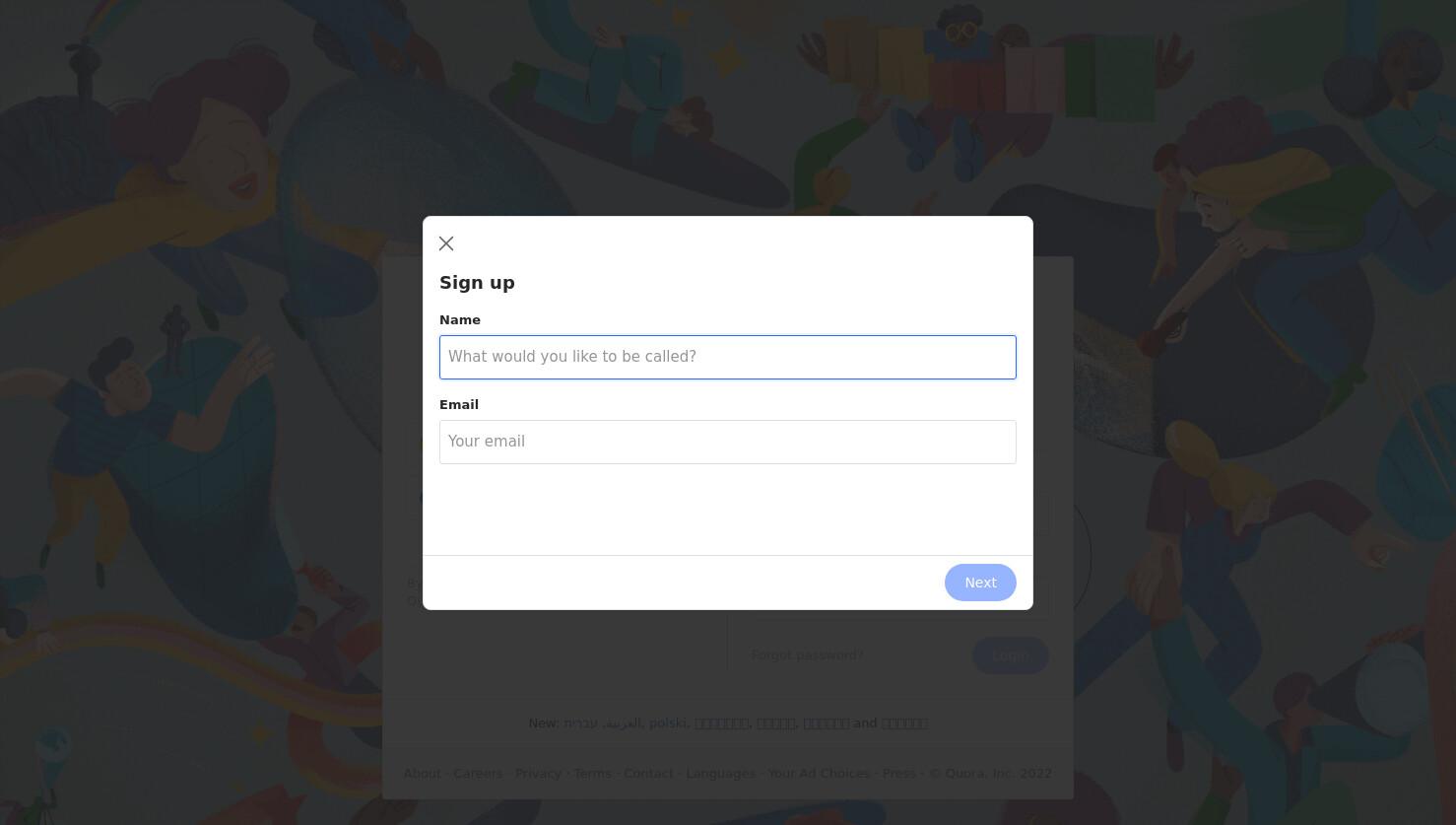Click the Next button

980,583
